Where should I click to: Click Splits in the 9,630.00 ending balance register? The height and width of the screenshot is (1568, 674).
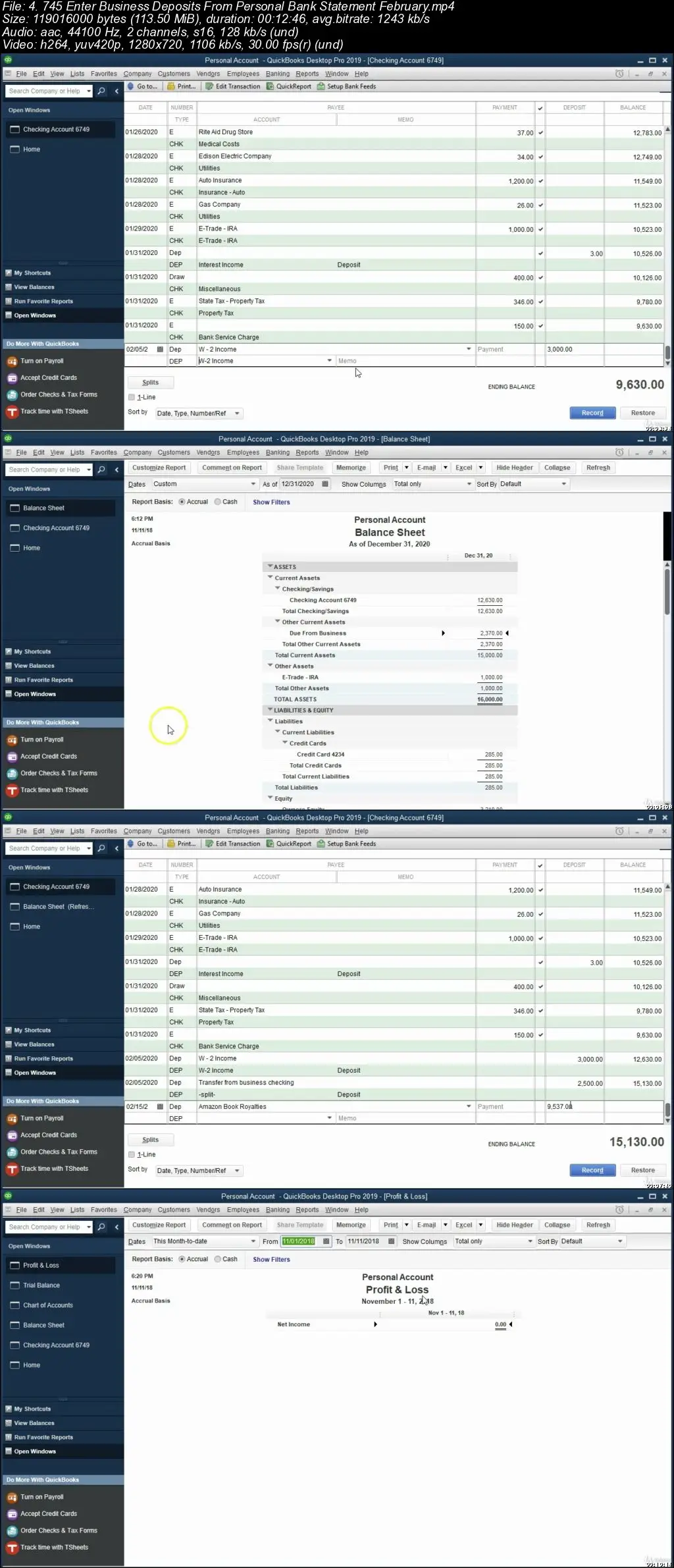150,383
